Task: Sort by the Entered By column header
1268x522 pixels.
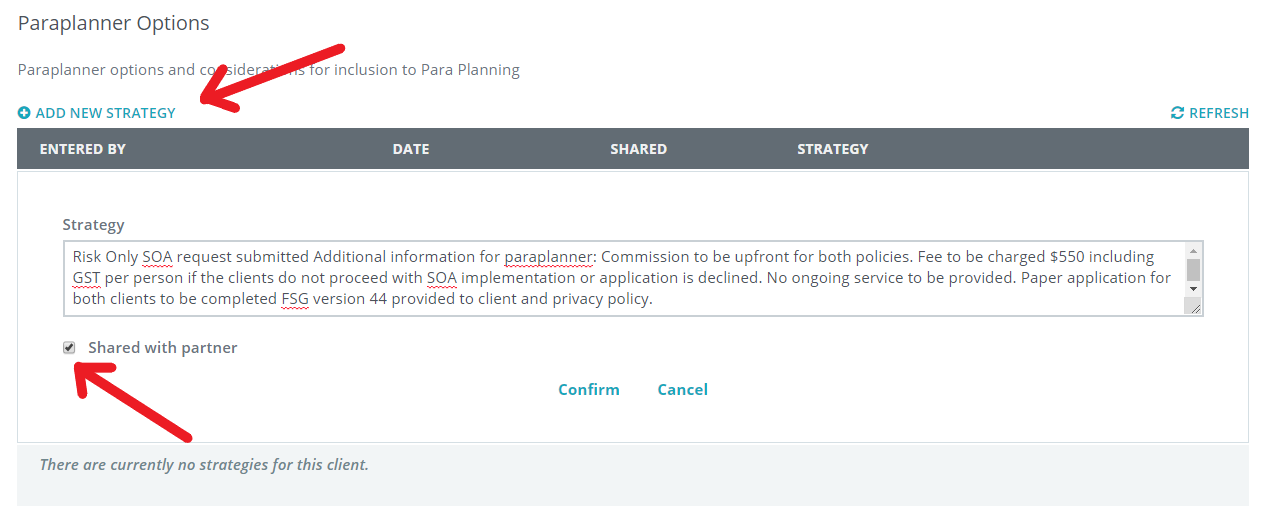Action: pyautogui.click(x=83, y=149)
